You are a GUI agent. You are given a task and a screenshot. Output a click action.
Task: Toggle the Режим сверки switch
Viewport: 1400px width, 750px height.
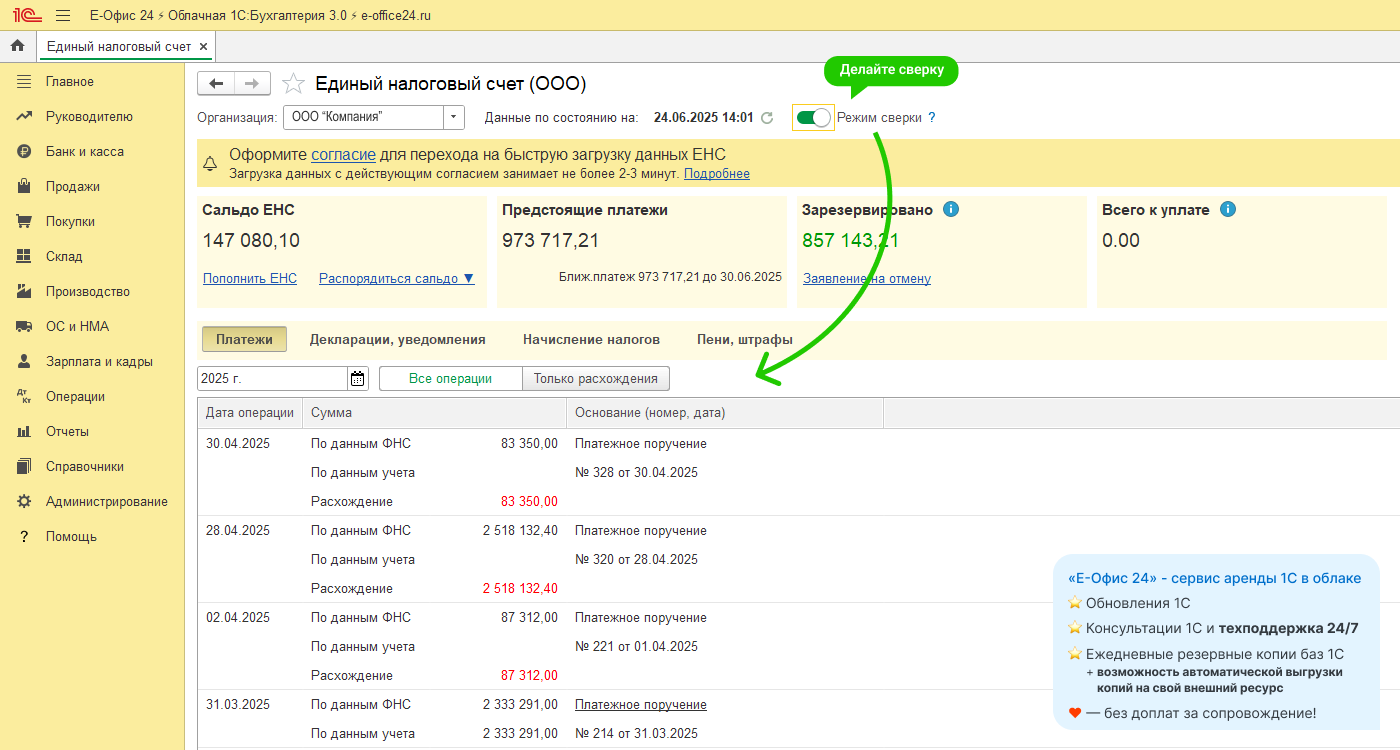click(x=813, y=118)
